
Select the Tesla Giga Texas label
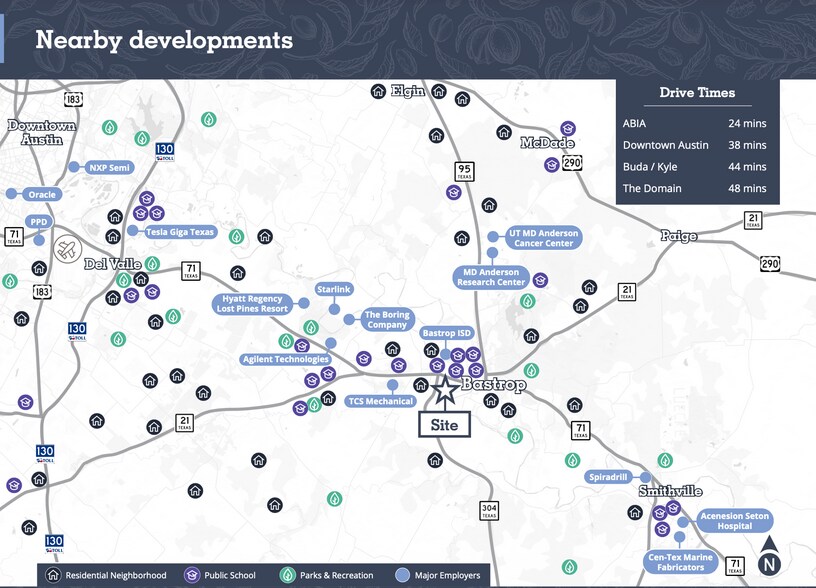[181, 231]
